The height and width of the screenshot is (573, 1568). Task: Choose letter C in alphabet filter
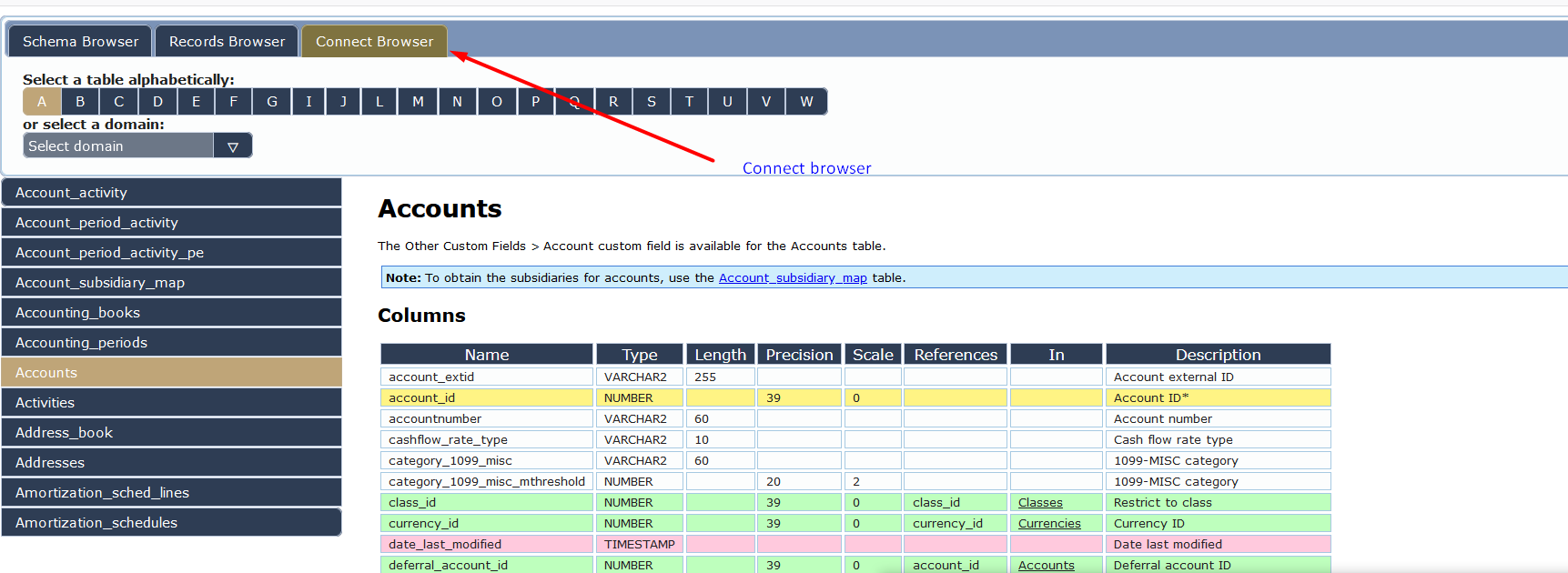pyautogui.click(x=118, y=101)
